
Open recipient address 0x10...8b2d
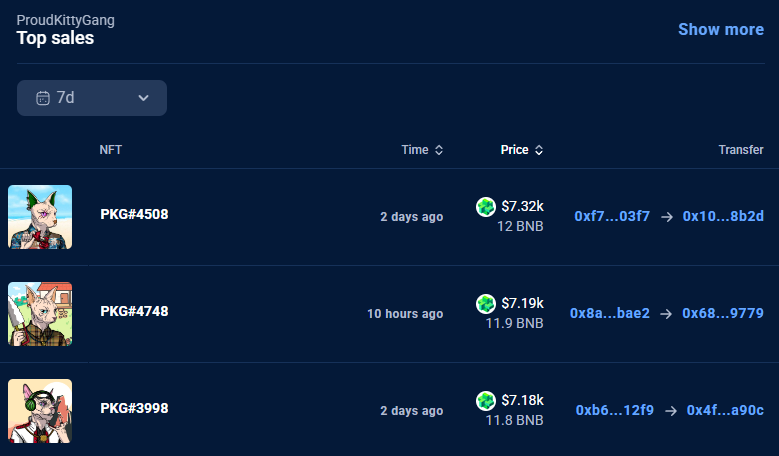coord(723,216)
